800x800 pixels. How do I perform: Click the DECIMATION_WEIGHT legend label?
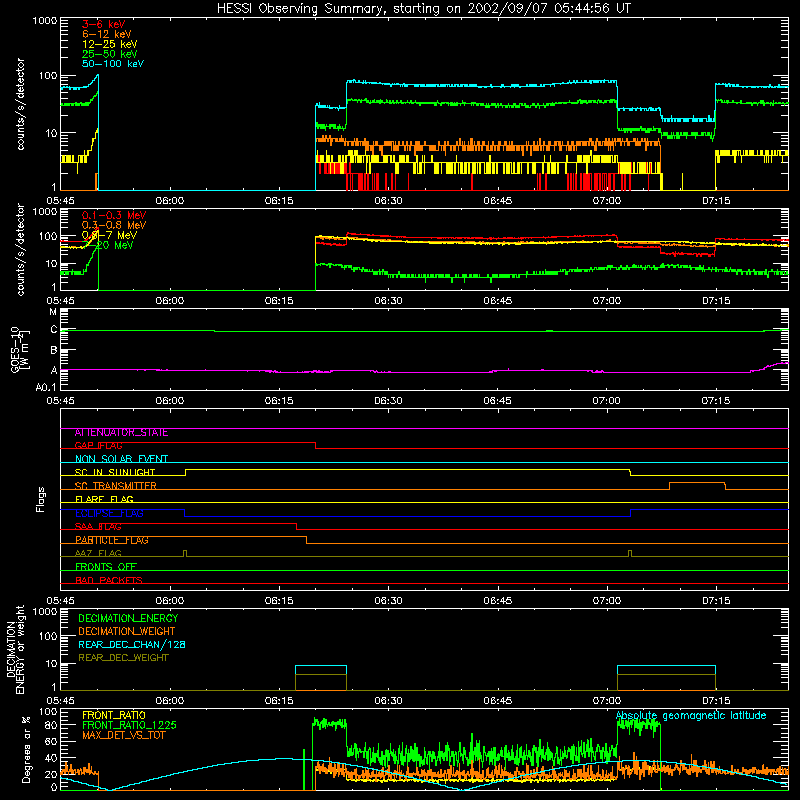coord(127,631)
